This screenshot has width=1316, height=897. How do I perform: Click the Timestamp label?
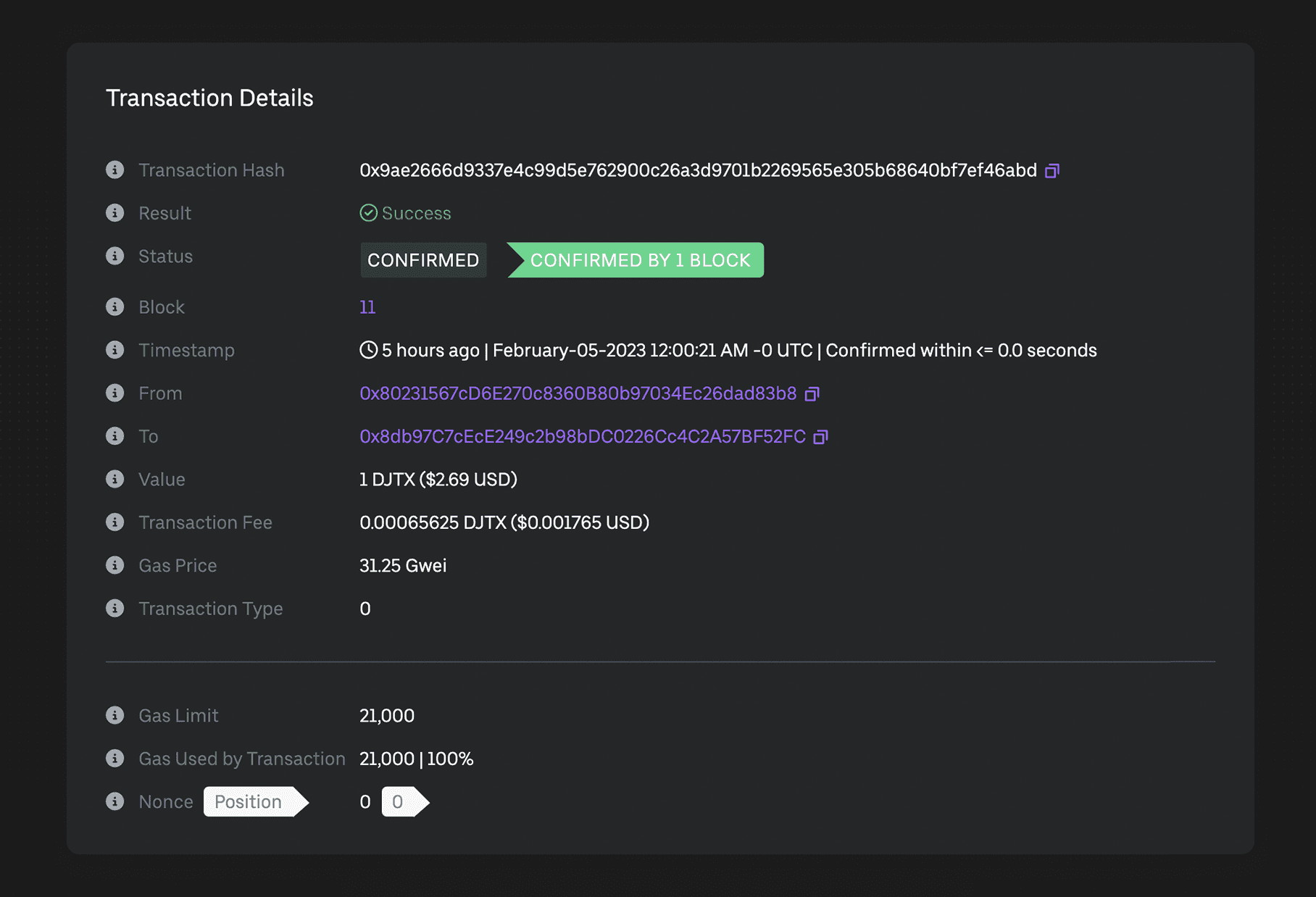186,351
